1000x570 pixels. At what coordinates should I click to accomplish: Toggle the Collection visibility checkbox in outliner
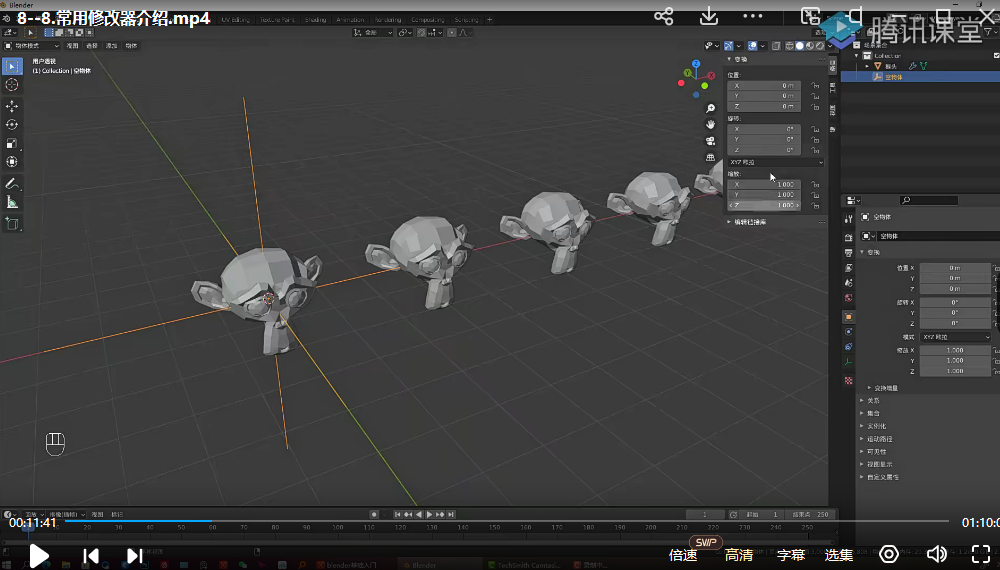996,55
